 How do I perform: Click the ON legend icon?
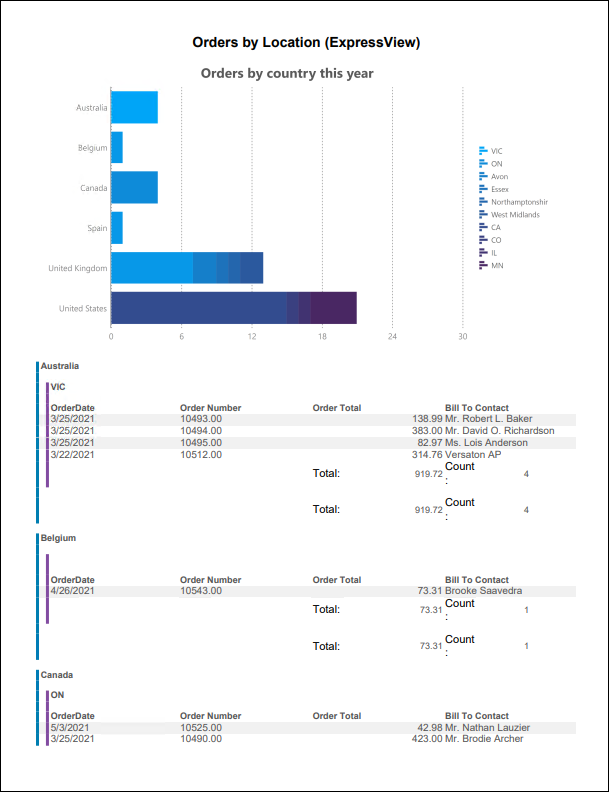coord(483,164)
